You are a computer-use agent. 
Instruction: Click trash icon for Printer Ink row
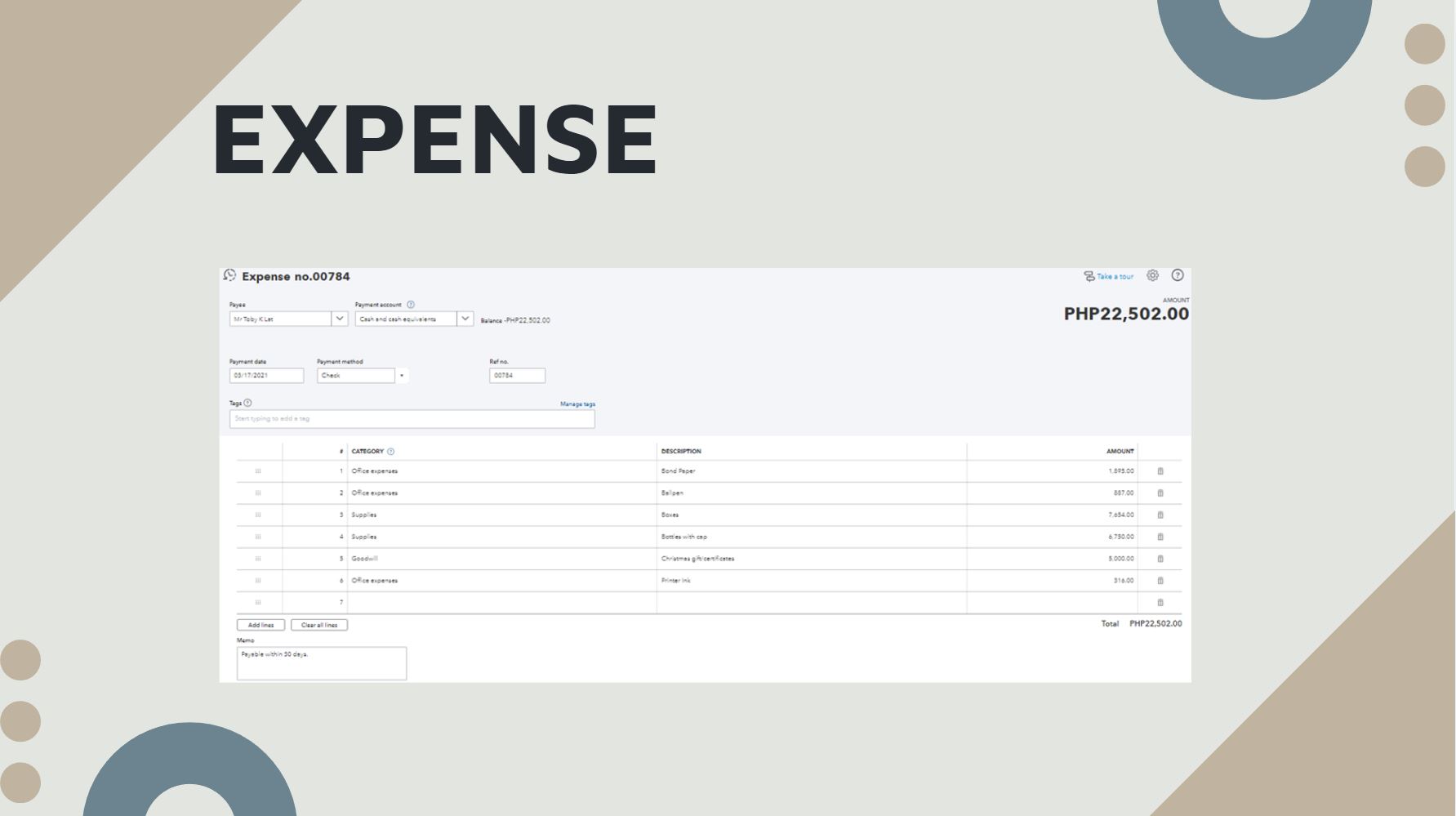[x=1160, y=581]
